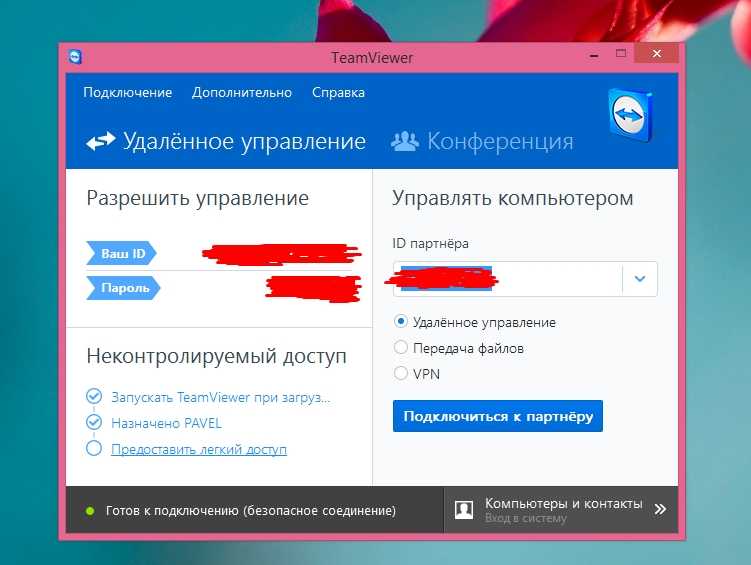Click the conference people icon

[x=405, y=141]
